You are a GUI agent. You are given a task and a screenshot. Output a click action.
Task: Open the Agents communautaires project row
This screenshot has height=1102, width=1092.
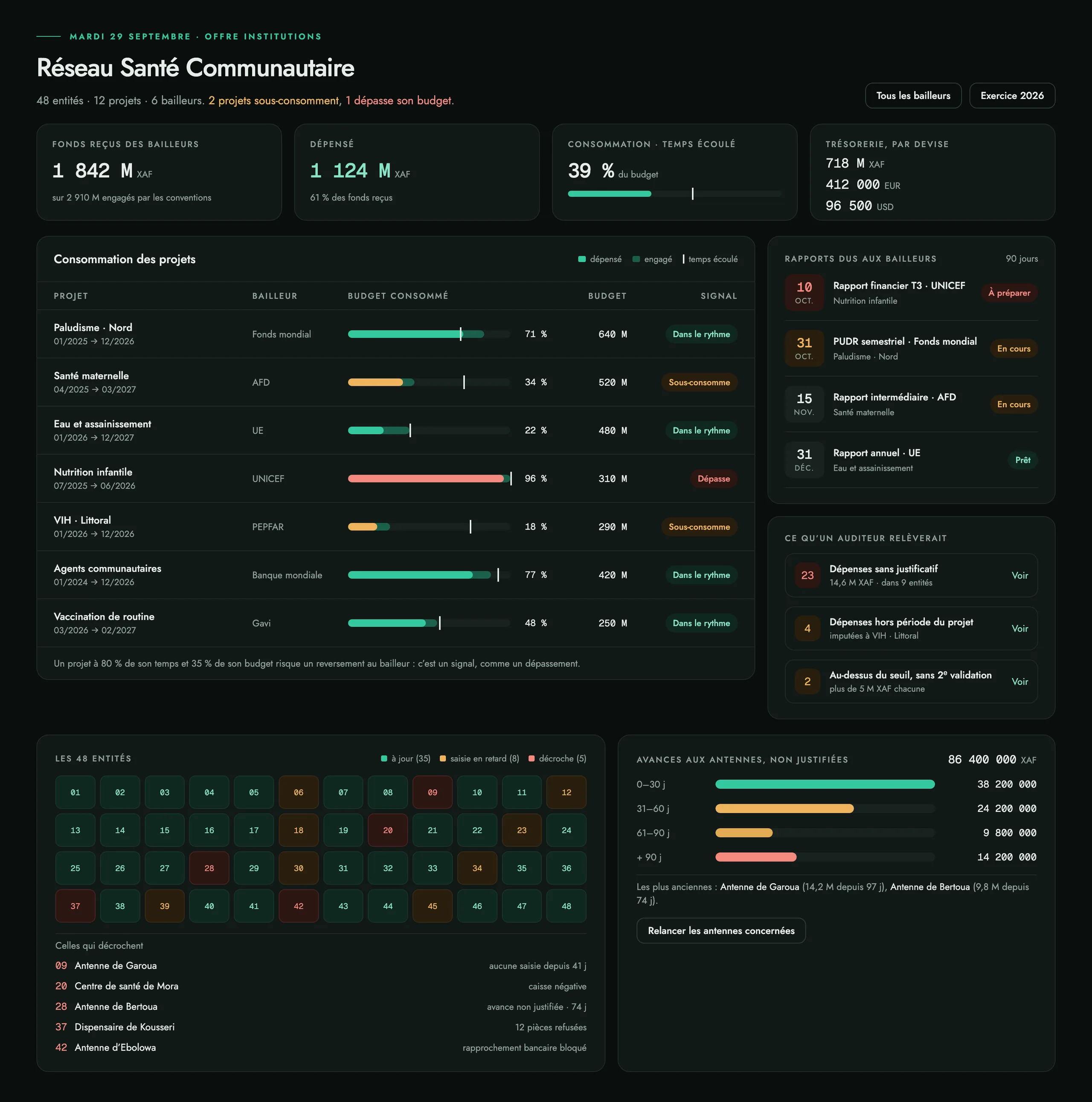[x=396, y=575]
